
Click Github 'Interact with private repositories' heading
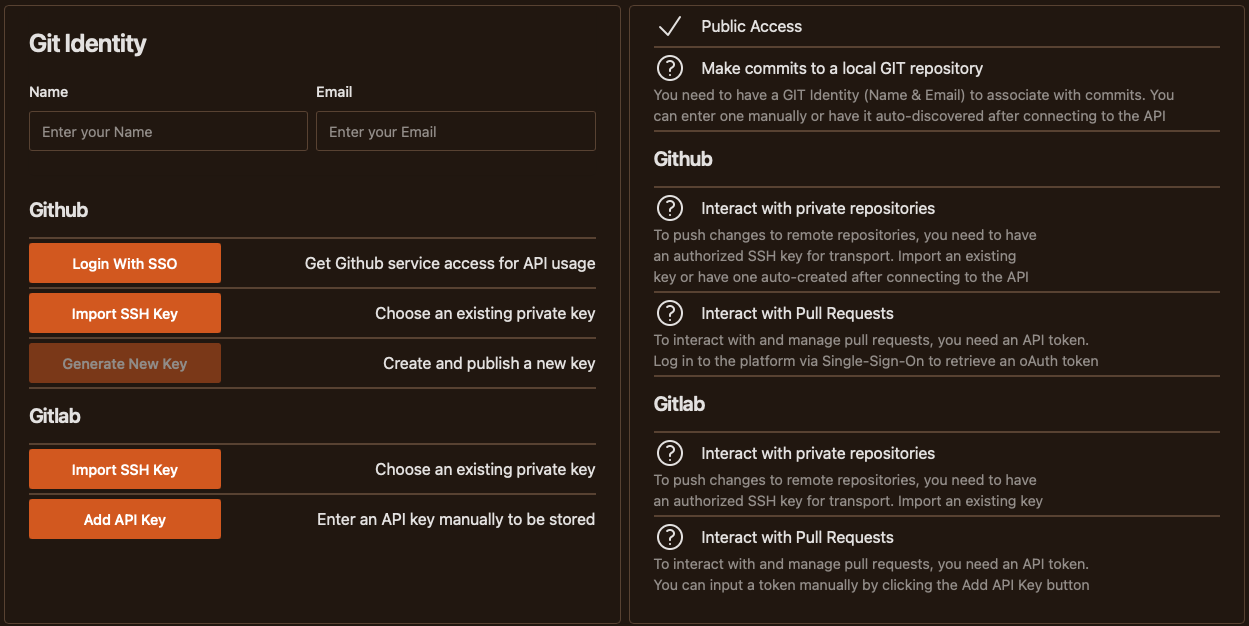point(818,208)
